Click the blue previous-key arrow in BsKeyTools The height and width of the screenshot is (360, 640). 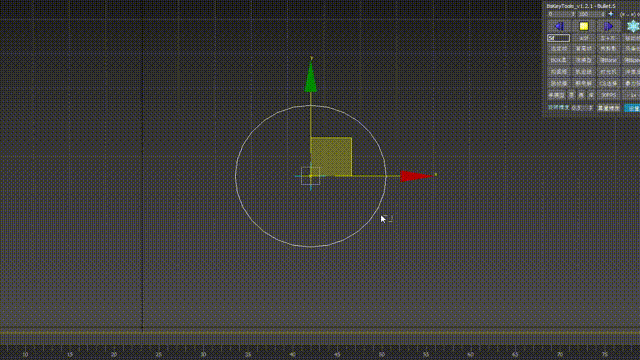559,27
